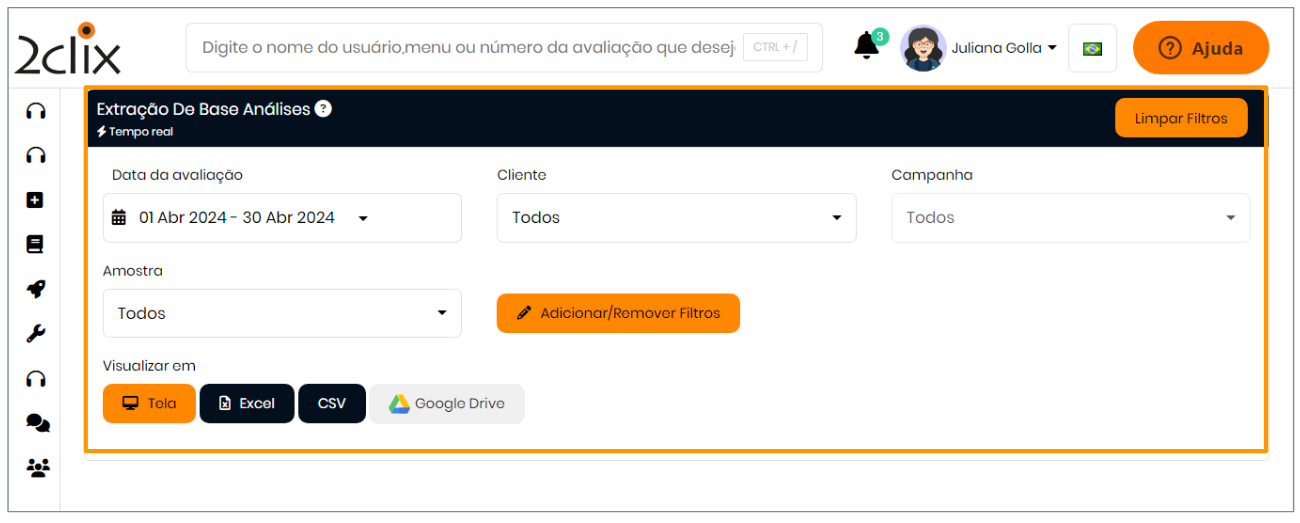The width and height of the screenshot is (1300, 523).
Task: Click the Adicionar/Remover Filtros button
Action: click(x=618, y=313)
